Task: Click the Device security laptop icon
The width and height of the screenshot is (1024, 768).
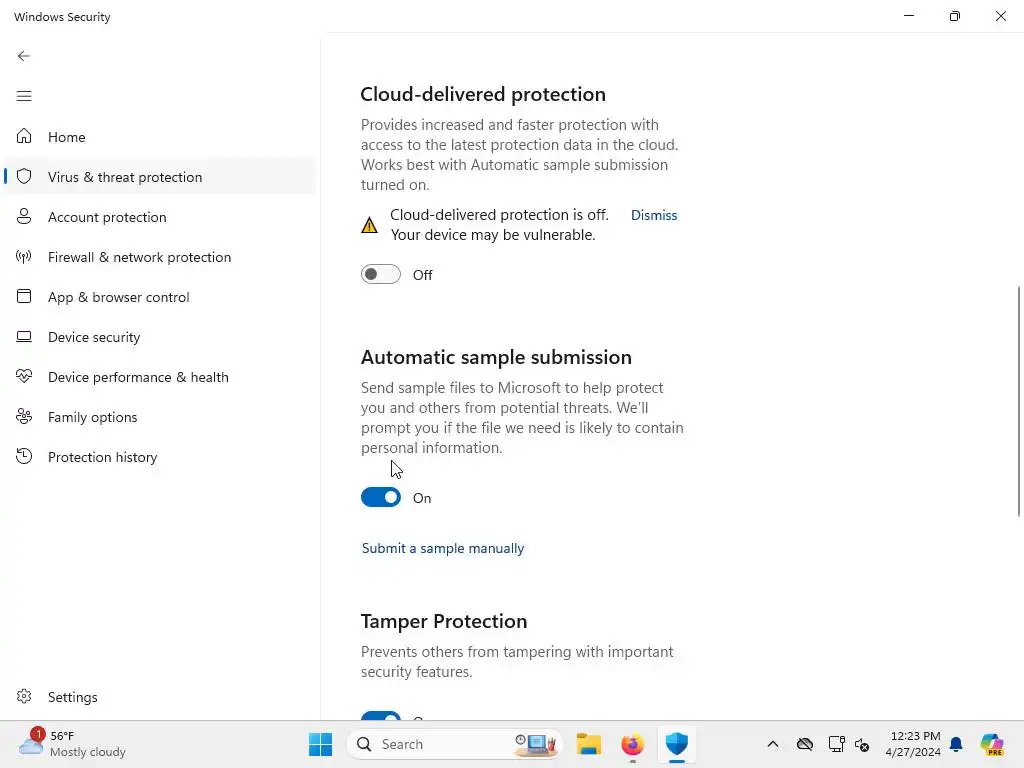Action: 24,336
